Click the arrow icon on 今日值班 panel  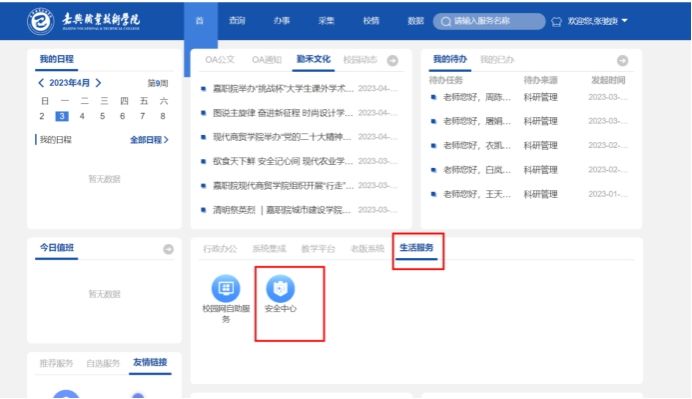(x=168, y=249)
